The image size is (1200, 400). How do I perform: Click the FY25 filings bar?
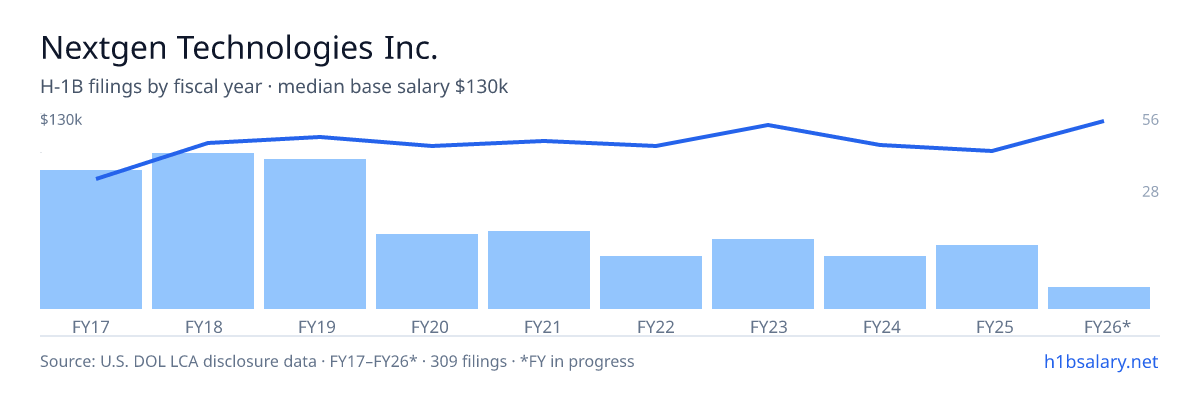987,277
